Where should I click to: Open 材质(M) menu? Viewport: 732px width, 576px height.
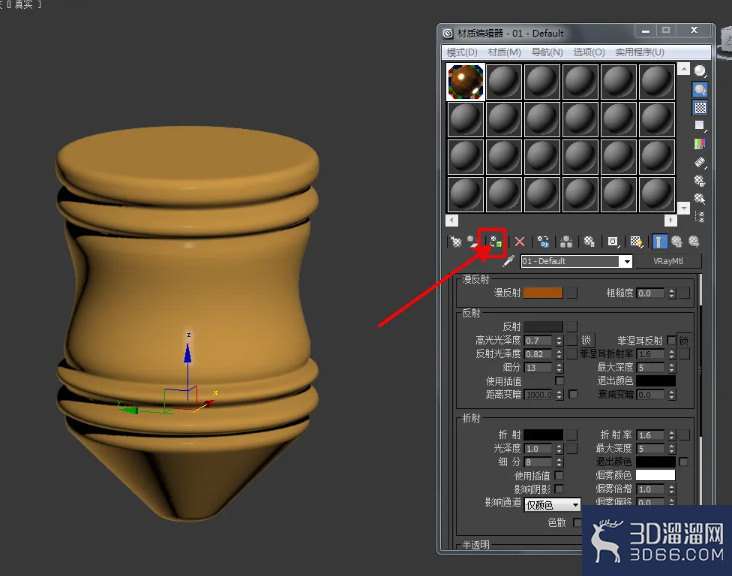coord(504,52)
